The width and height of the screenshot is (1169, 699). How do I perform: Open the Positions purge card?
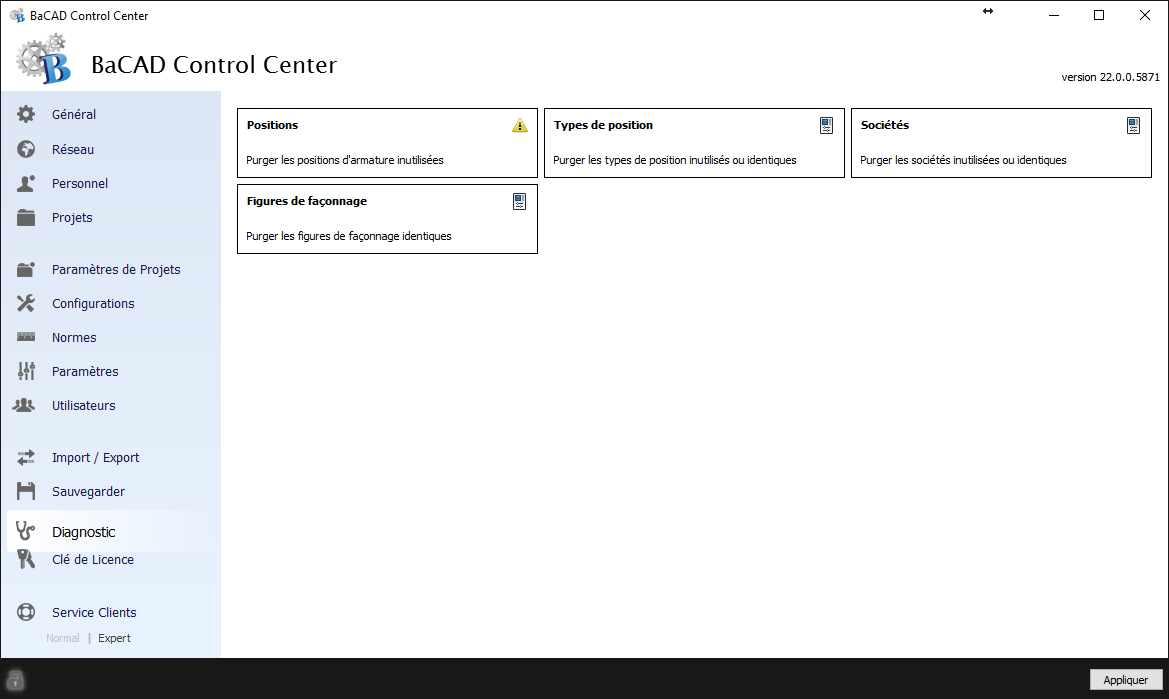[x=387, y=143]
